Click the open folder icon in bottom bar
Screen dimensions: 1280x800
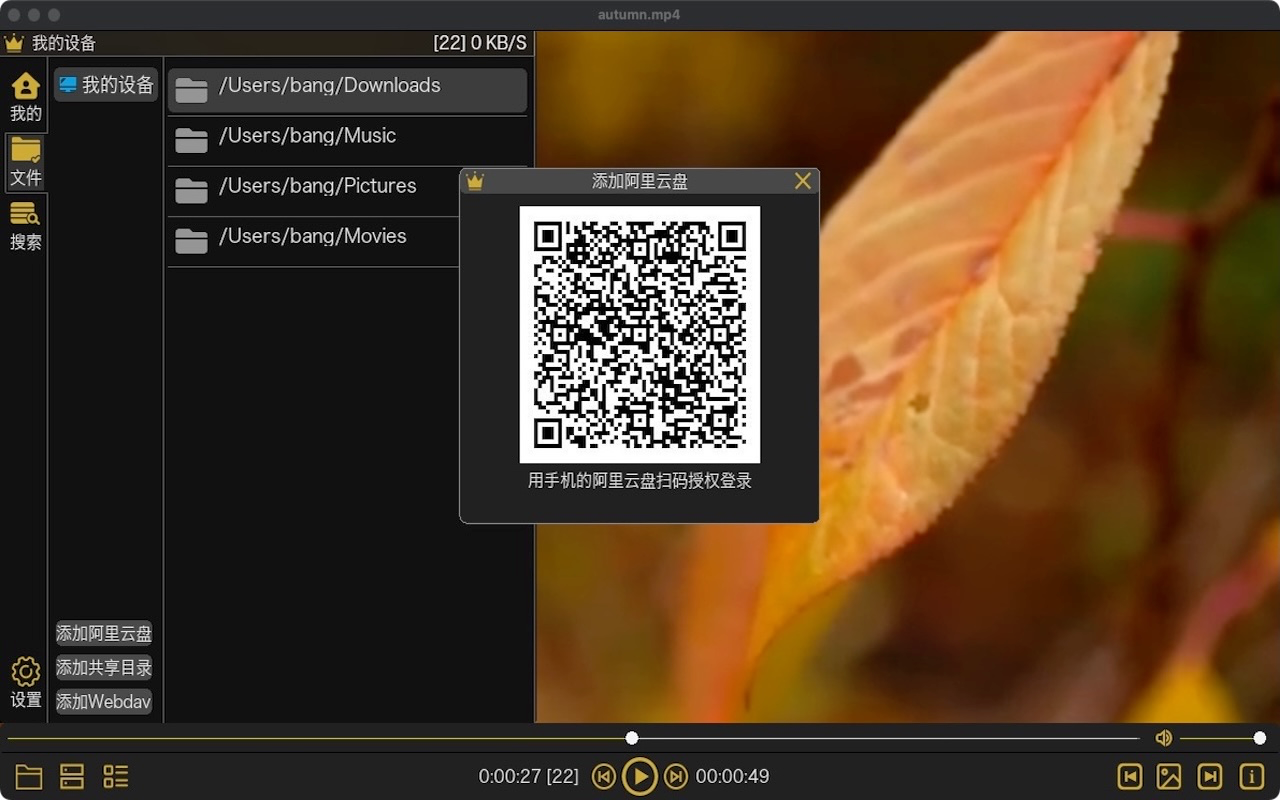click(x=29, y=777)
